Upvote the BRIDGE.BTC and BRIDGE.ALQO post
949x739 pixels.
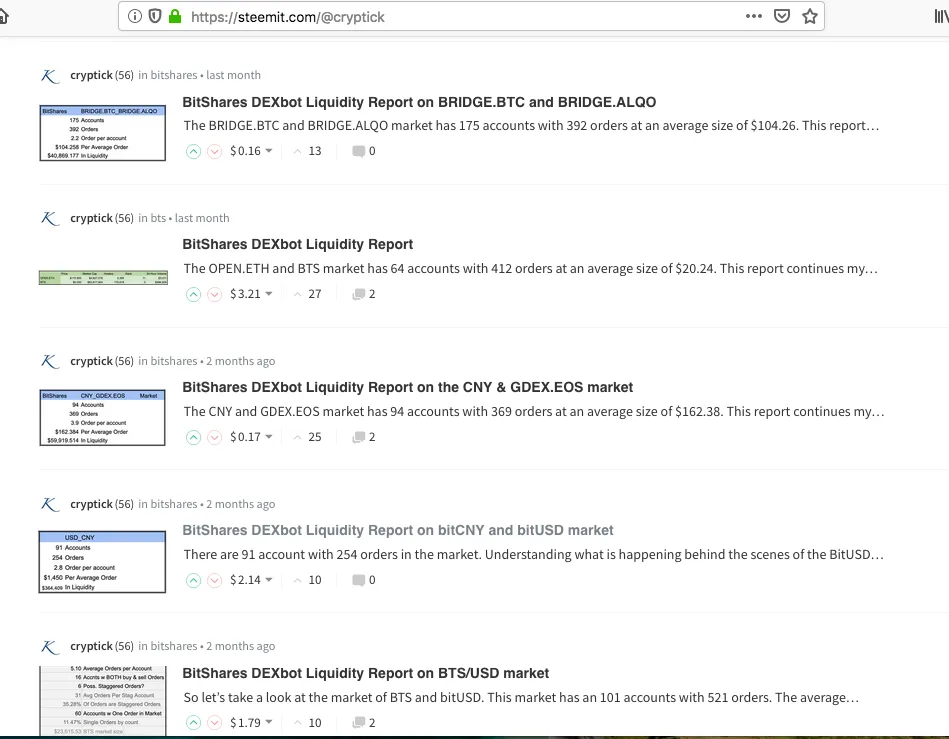click(193, 151)
